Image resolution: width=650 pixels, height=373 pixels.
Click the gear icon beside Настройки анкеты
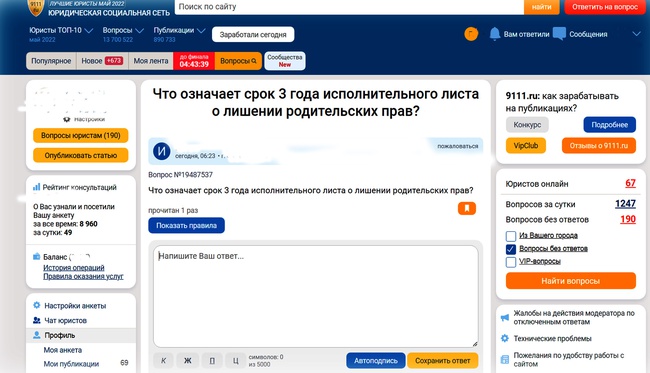[x=36, y=305]
